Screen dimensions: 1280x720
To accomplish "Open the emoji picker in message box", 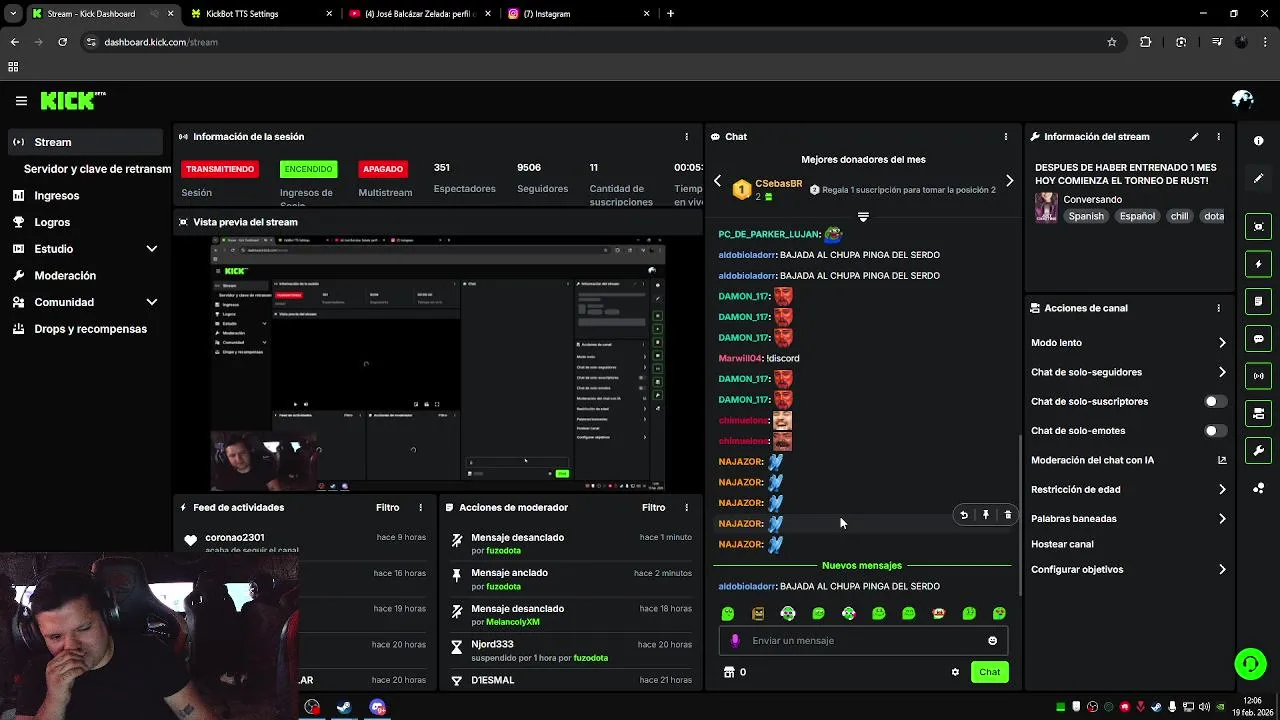I will click(992, 641).
